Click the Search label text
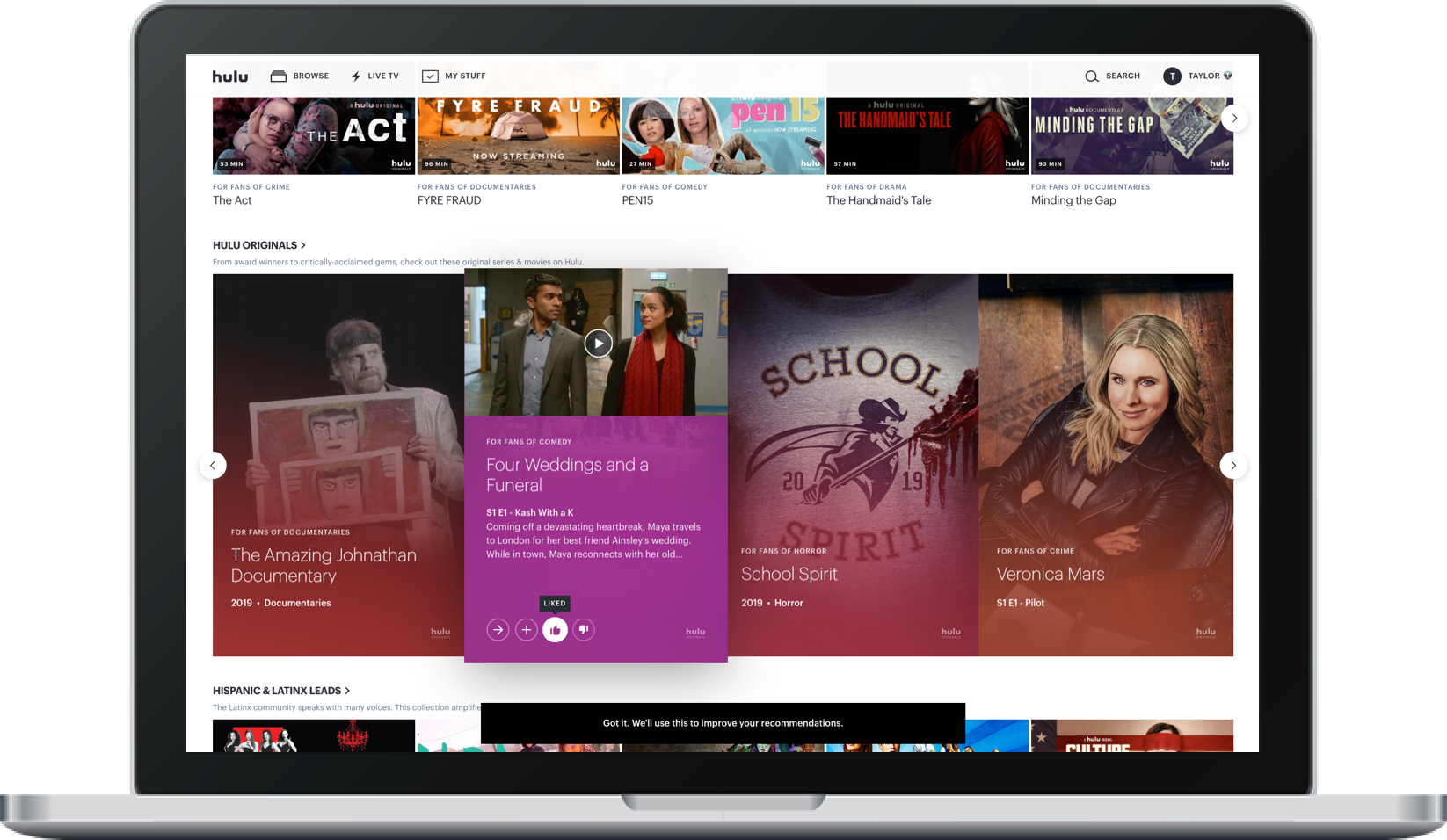The image size is (1447, 840). pyautogui.click(x=1123, y=76)
